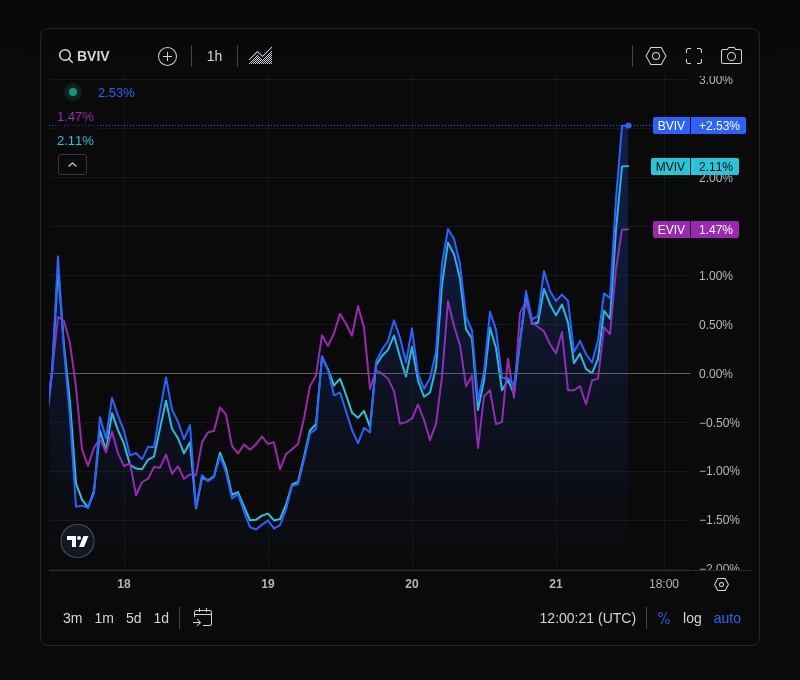
Task: Toggle percent scale mode
Action: 664,618
